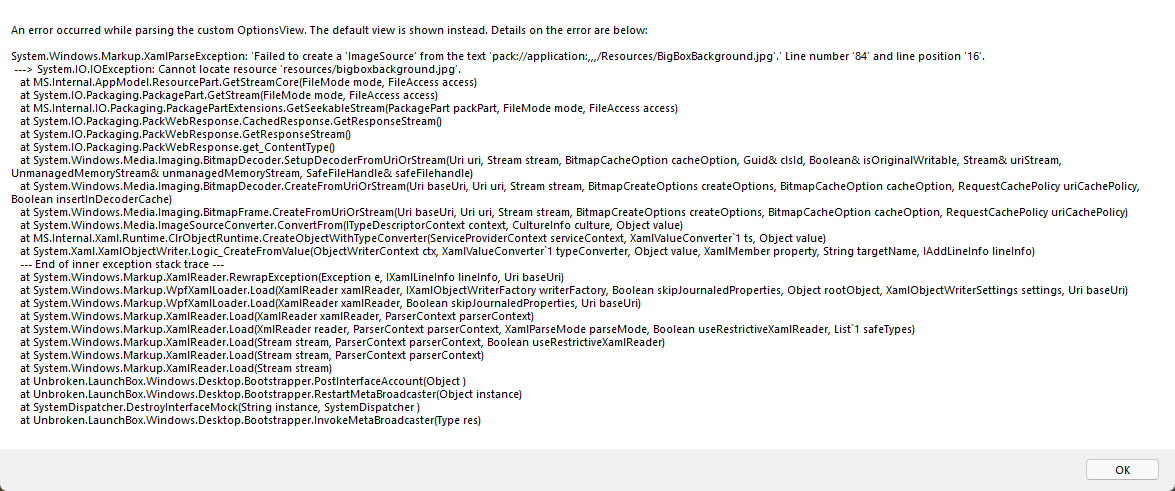Click the ClrObjectRuntime.CreateObjectWithTypeConverter line
This screenshot has width=1175, height=491.
[423, 238]
